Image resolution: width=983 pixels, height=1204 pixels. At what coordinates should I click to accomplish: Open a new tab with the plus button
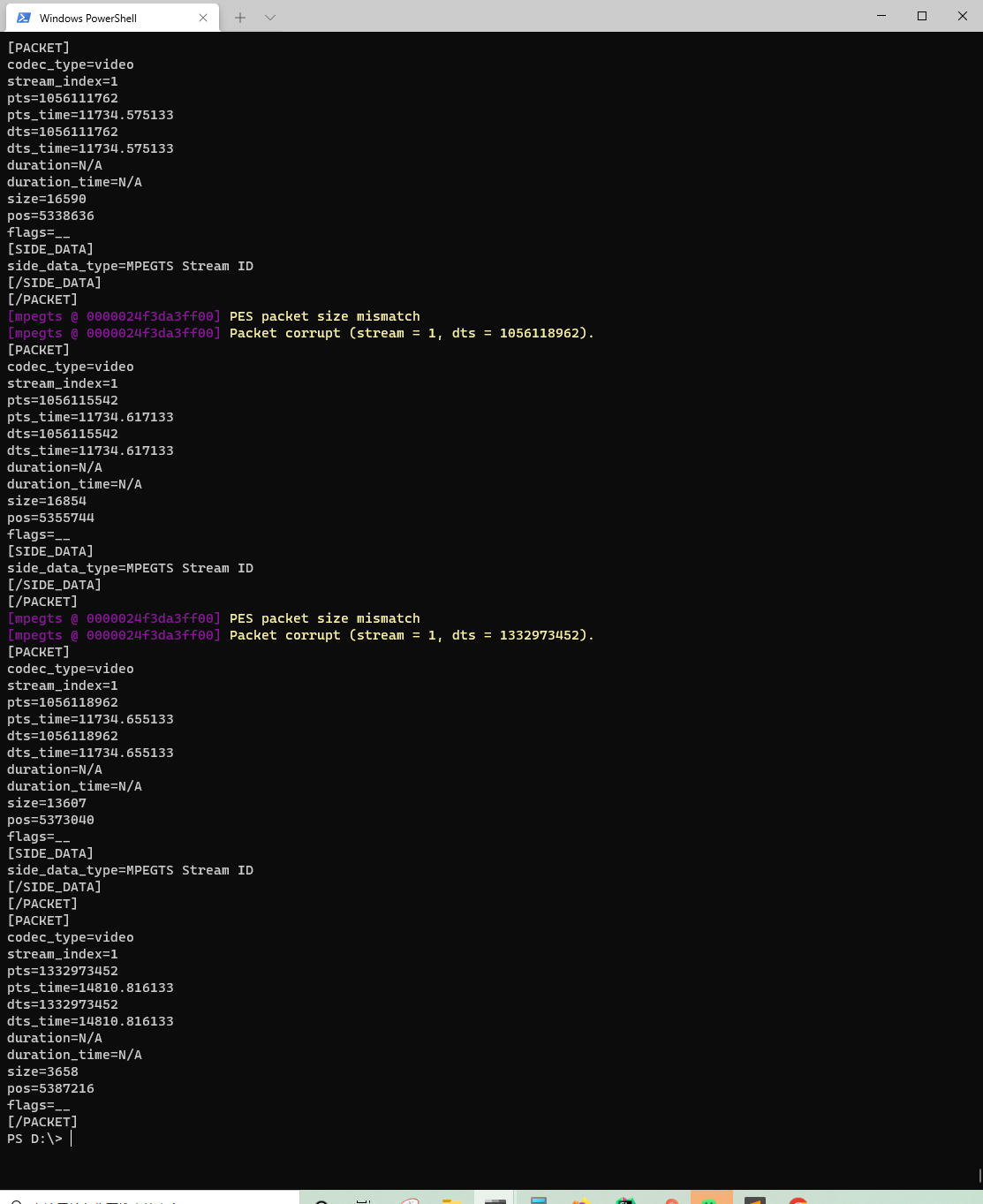click(239, 17)
